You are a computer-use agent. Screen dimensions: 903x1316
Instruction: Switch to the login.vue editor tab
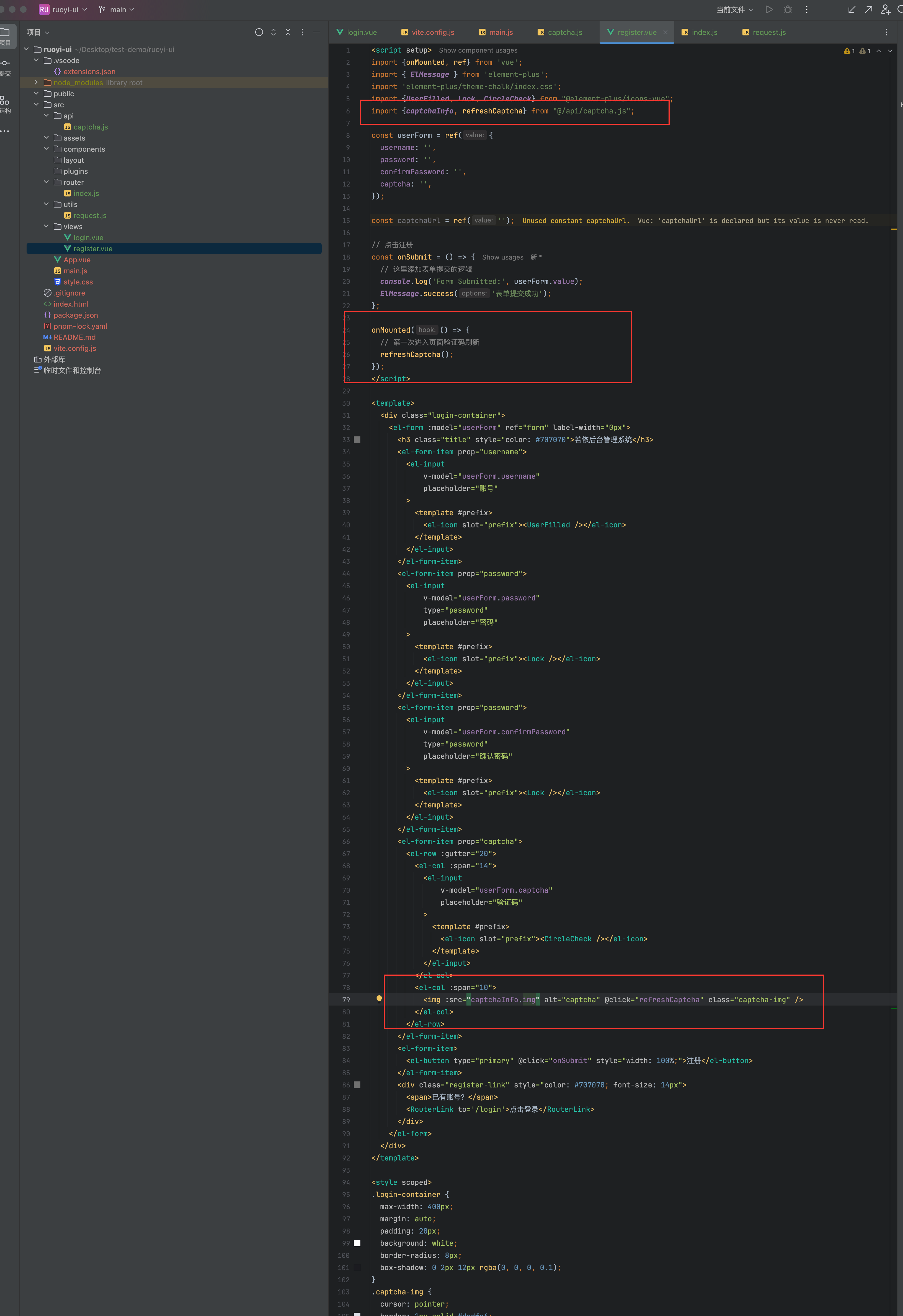click(357, 32)
